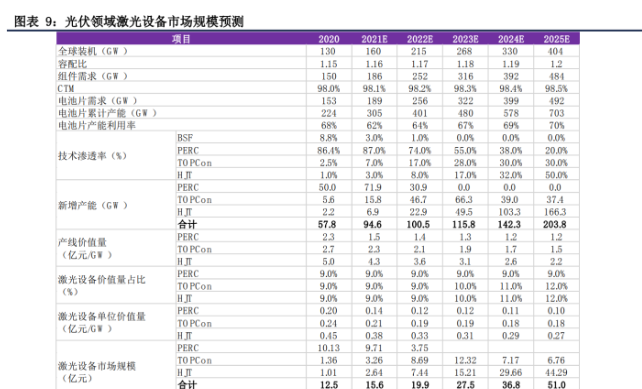This screenshot has height=389, width=642.
Task: Click the 全球装机（GW）row label
Action: point(93,51)
